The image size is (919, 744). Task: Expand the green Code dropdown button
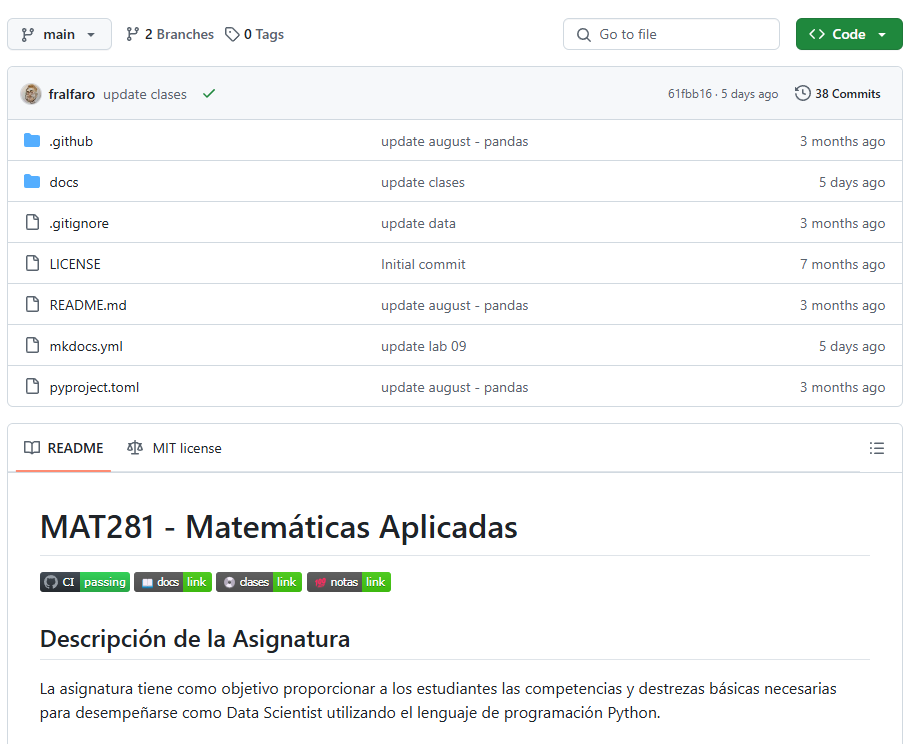click(x=848, y=34)
